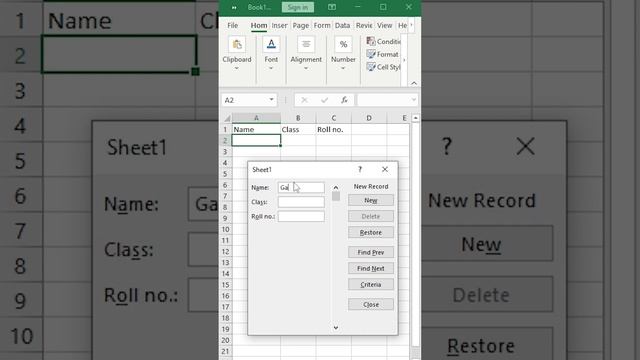Click the ribbon display options icon
The width and height of the screenshot is (640, 360).
[332, 7]
